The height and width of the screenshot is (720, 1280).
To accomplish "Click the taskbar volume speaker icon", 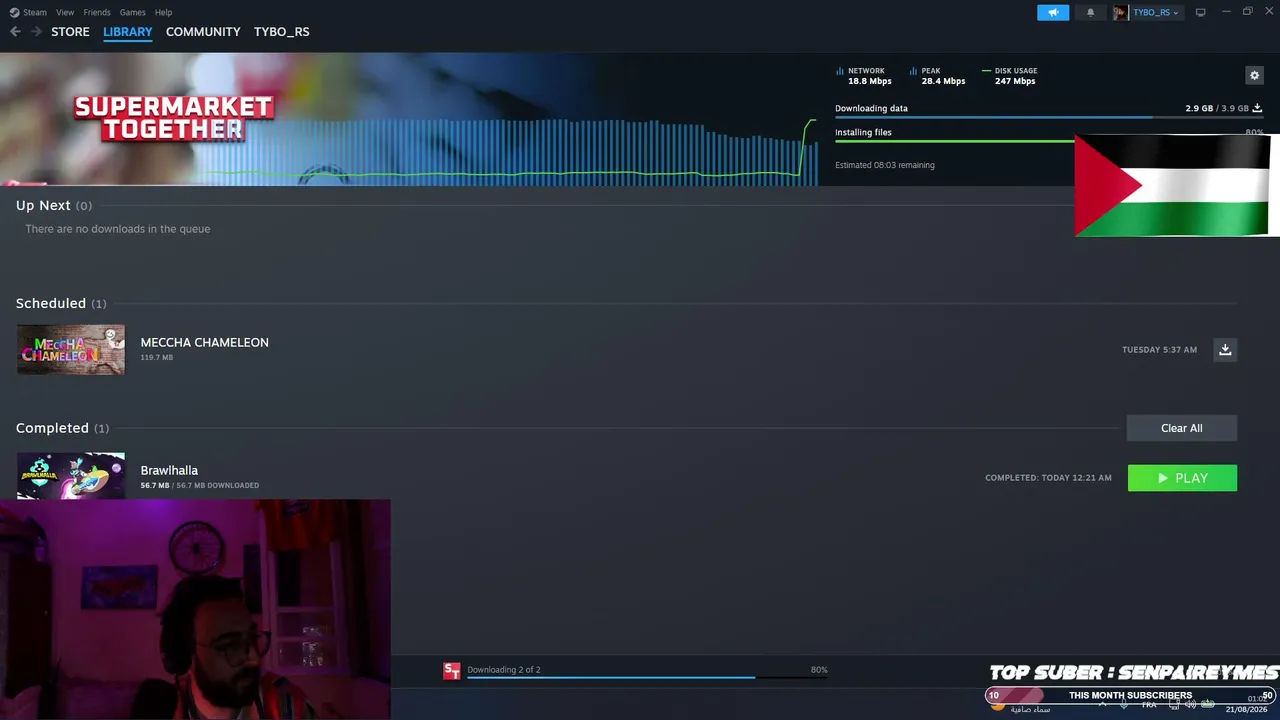I will pyautogui.click(x=1190, y=705).
